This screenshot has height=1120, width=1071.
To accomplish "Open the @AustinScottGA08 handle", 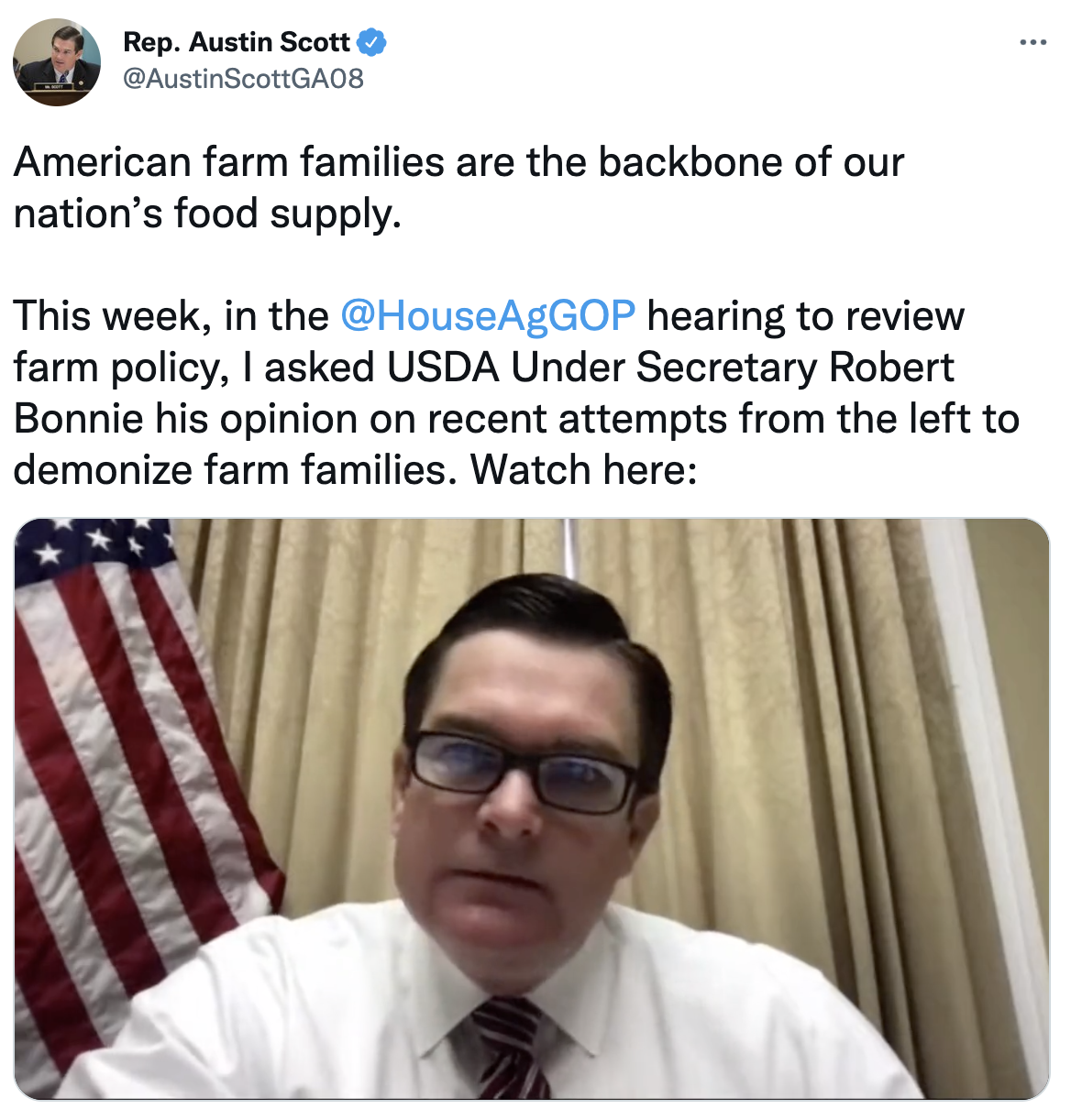I will coord(243,79).
